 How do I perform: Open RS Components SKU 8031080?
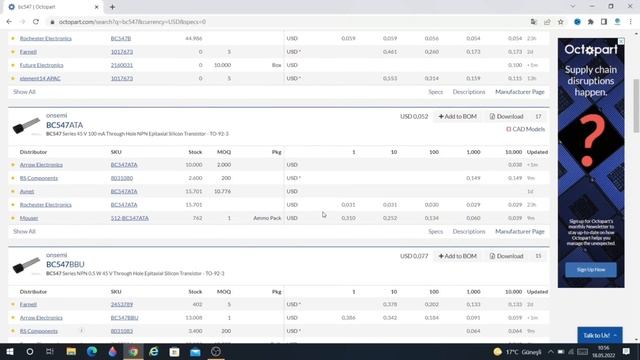point(122,178)
